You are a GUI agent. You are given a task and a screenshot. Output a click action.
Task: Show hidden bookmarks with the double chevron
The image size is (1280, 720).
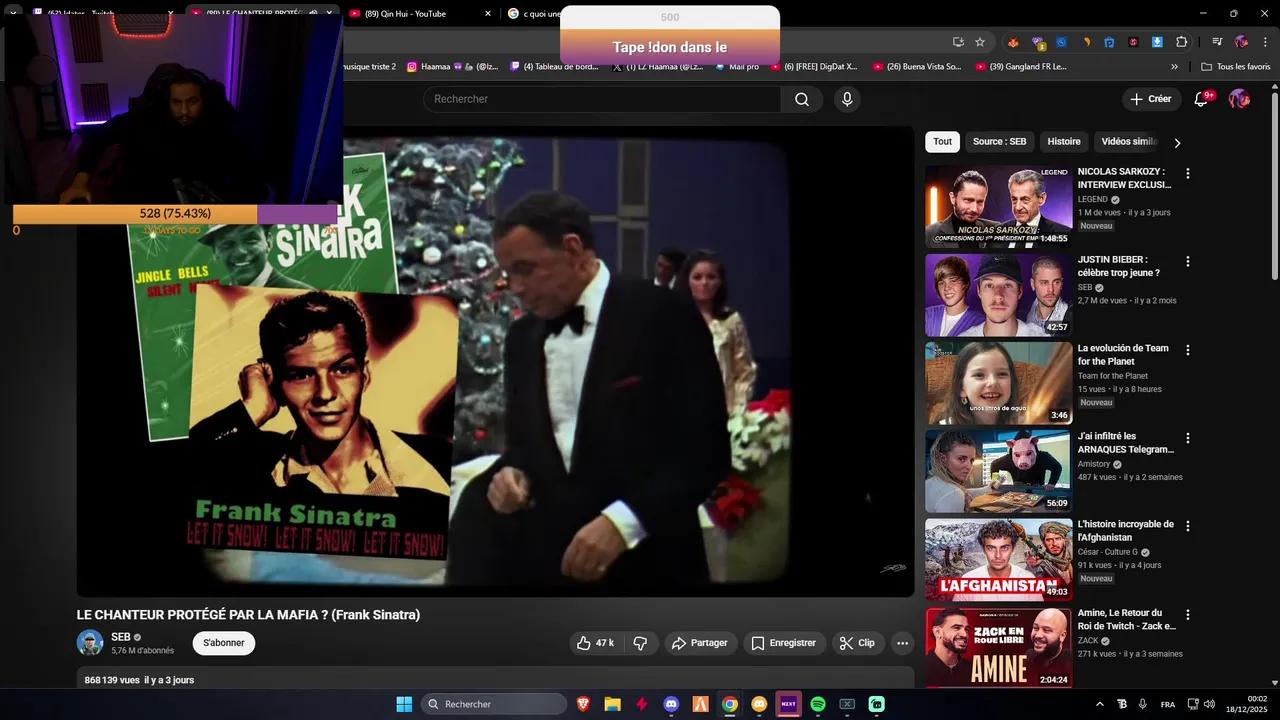[x=1174, y=67]
